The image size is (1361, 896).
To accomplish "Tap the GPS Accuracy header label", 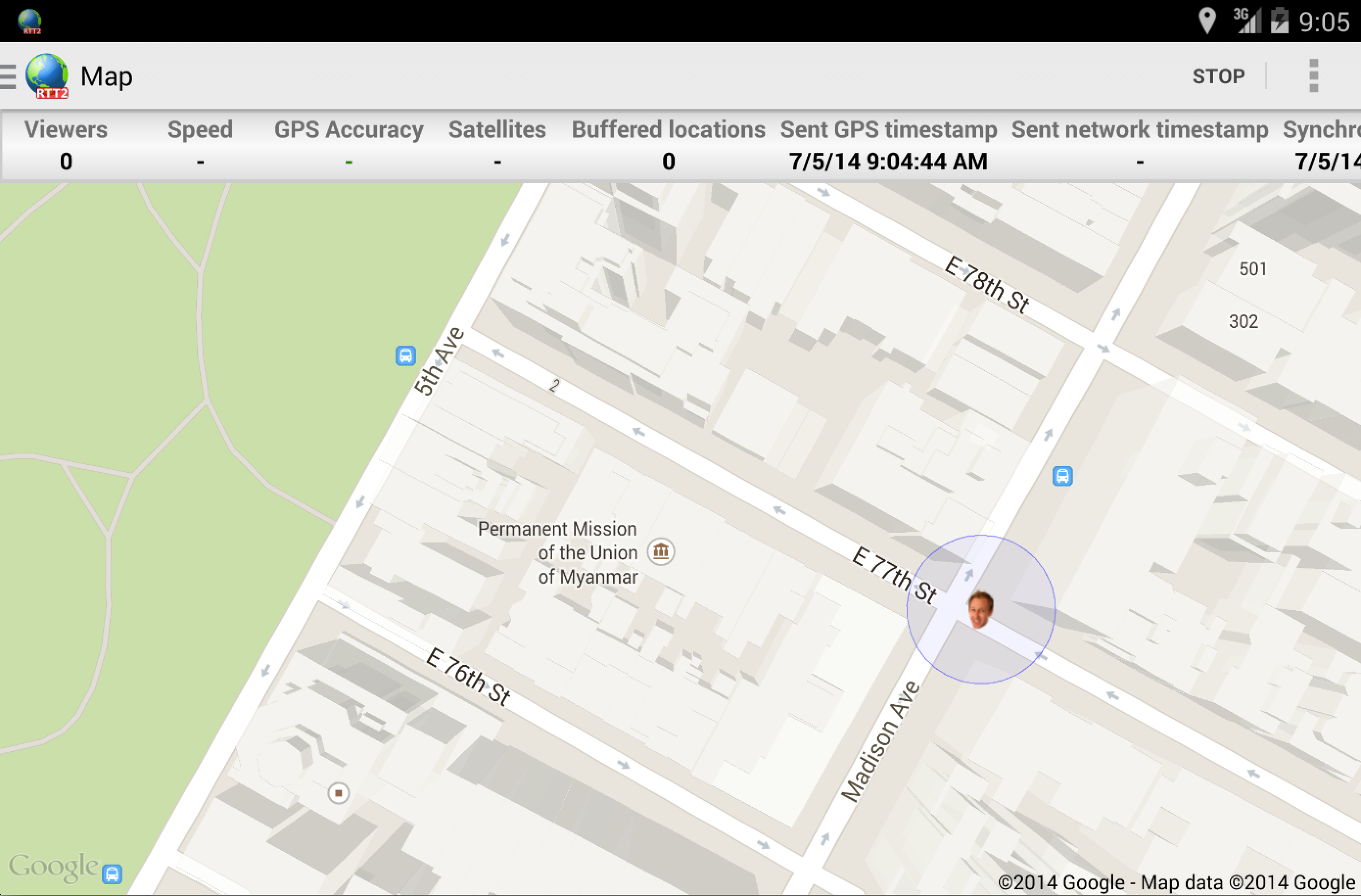I will 349,130.
